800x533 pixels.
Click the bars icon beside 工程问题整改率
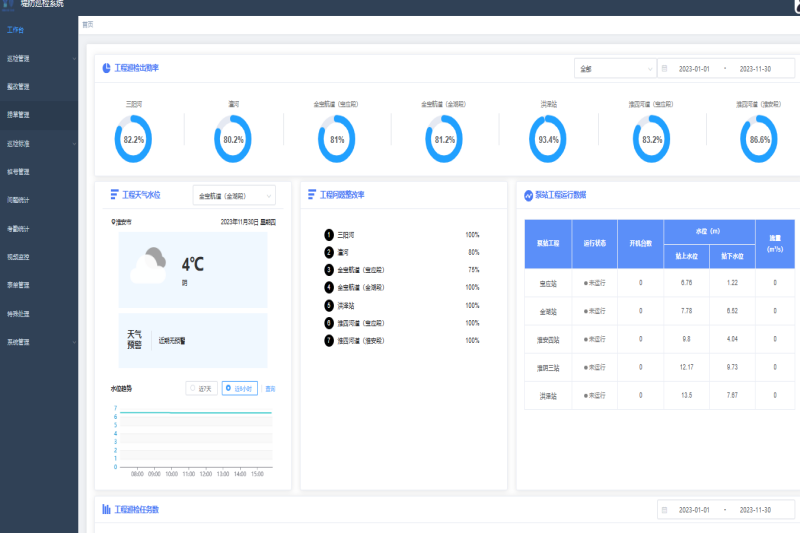click(312, 194)
